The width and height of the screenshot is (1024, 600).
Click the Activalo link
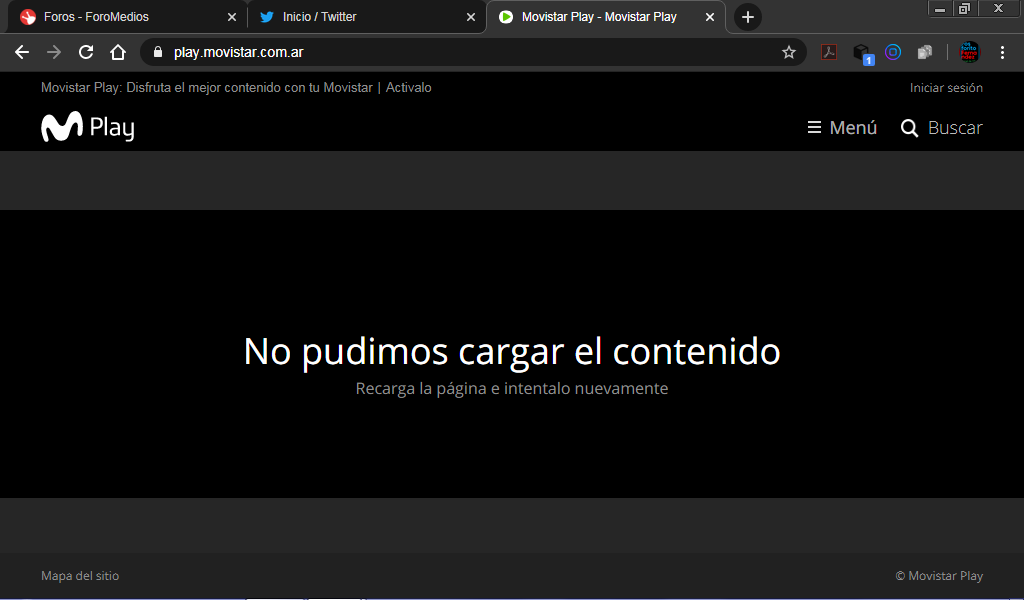(x=409, y=87)
